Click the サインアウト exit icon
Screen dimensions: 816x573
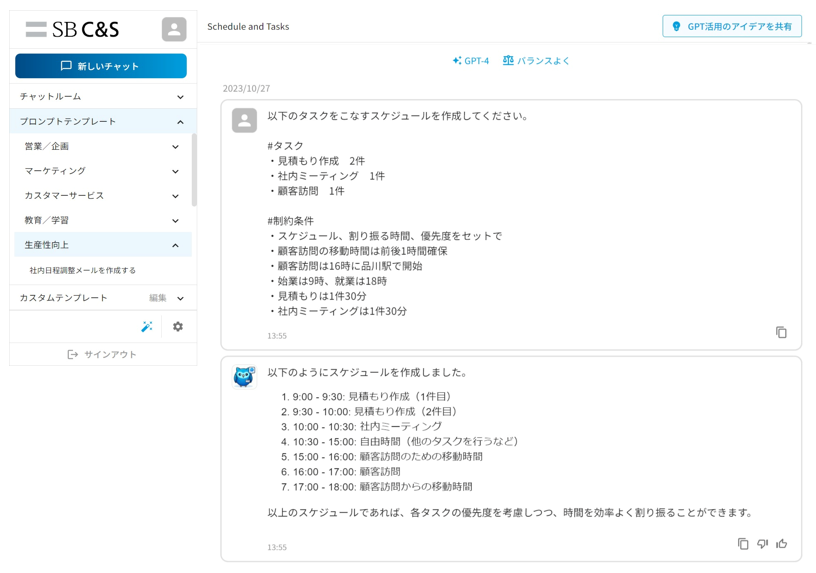click(x=73, y=354)
